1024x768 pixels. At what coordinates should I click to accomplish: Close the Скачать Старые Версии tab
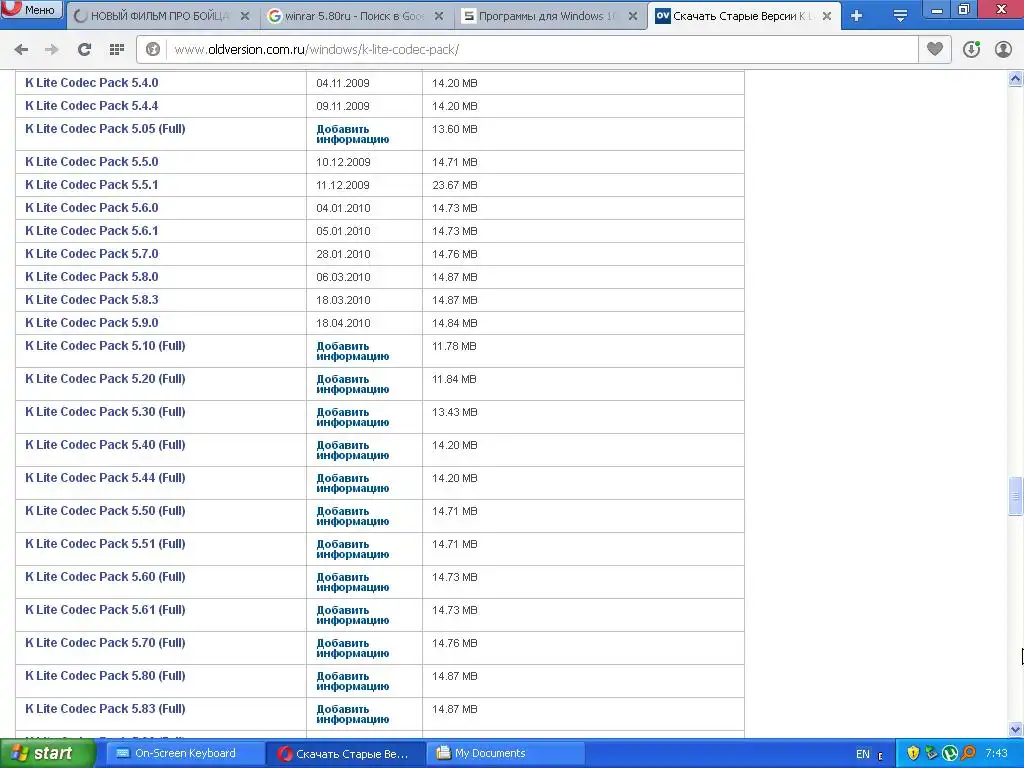[827, 16]
